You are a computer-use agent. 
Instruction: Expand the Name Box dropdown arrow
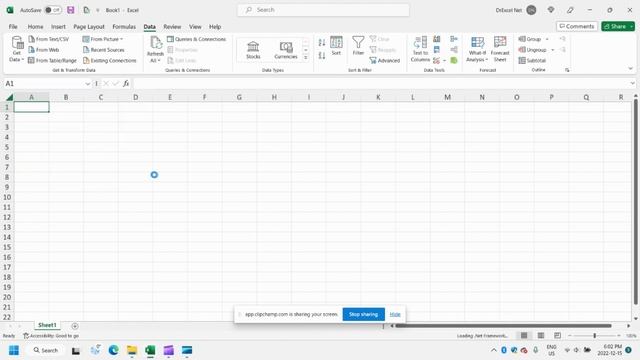tap(87, 84)
